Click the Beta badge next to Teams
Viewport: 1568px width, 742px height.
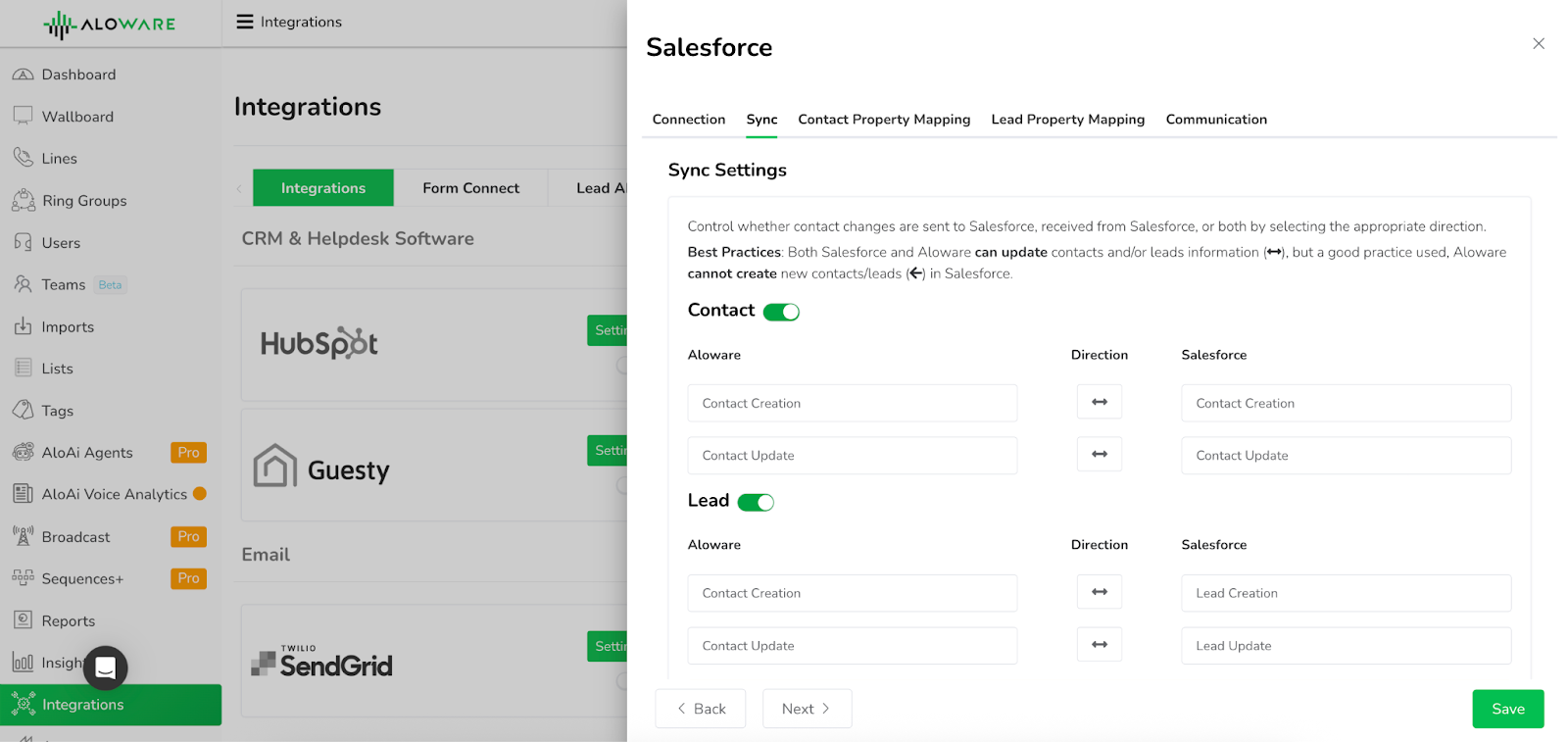[x=111, y=285]
